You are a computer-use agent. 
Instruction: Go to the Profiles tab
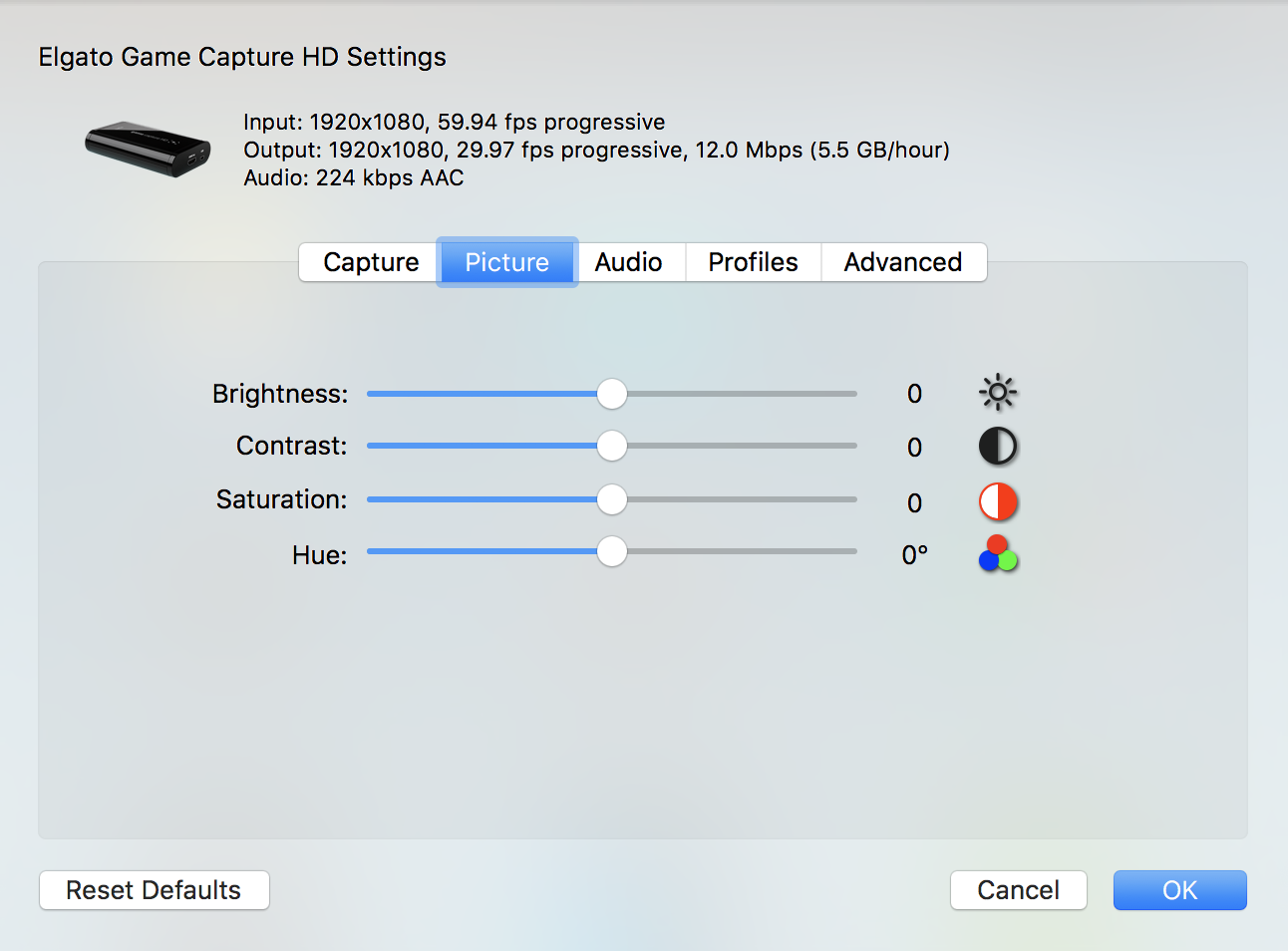(753, 262)
